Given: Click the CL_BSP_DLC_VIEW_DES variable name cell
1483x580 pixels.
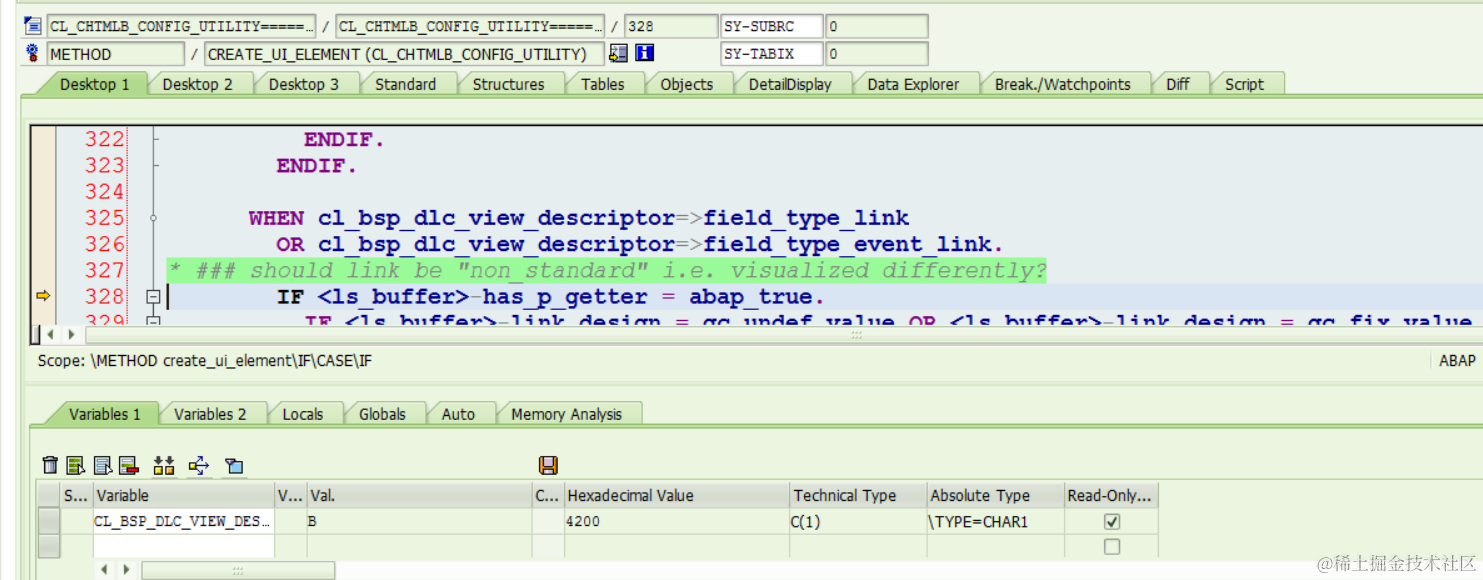Looking at the screenshot, I should coord(183,521).
